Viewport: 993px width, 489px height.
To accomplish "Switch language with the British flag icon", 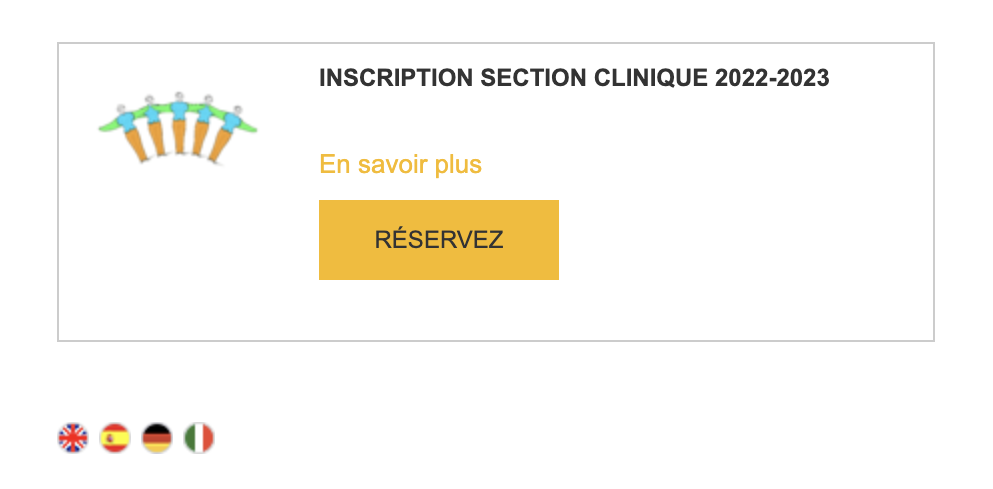I will 73,438.
